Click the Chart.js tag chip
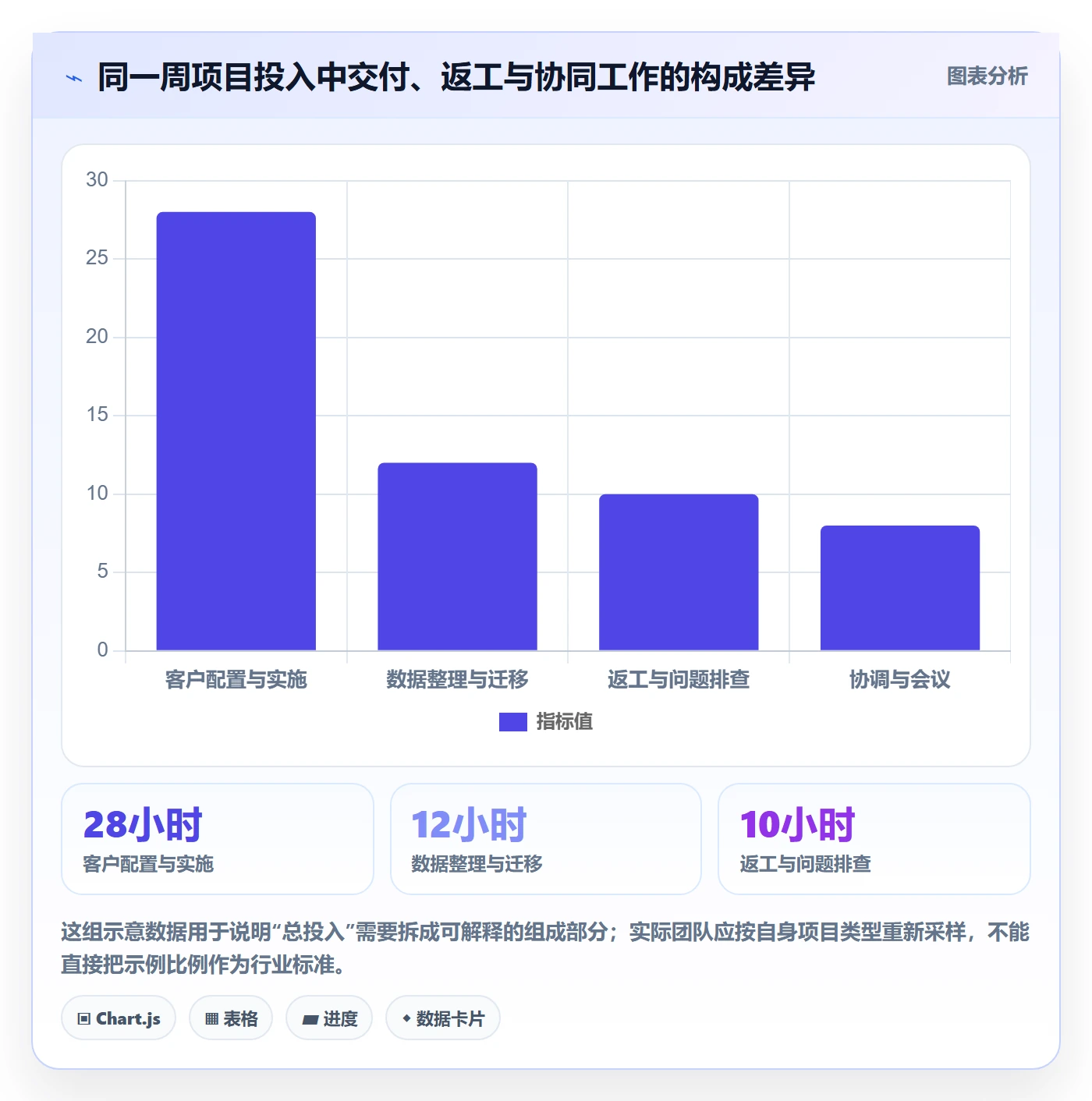Viewport: 1092px width, 1101px height. (x=119, y=1018)
